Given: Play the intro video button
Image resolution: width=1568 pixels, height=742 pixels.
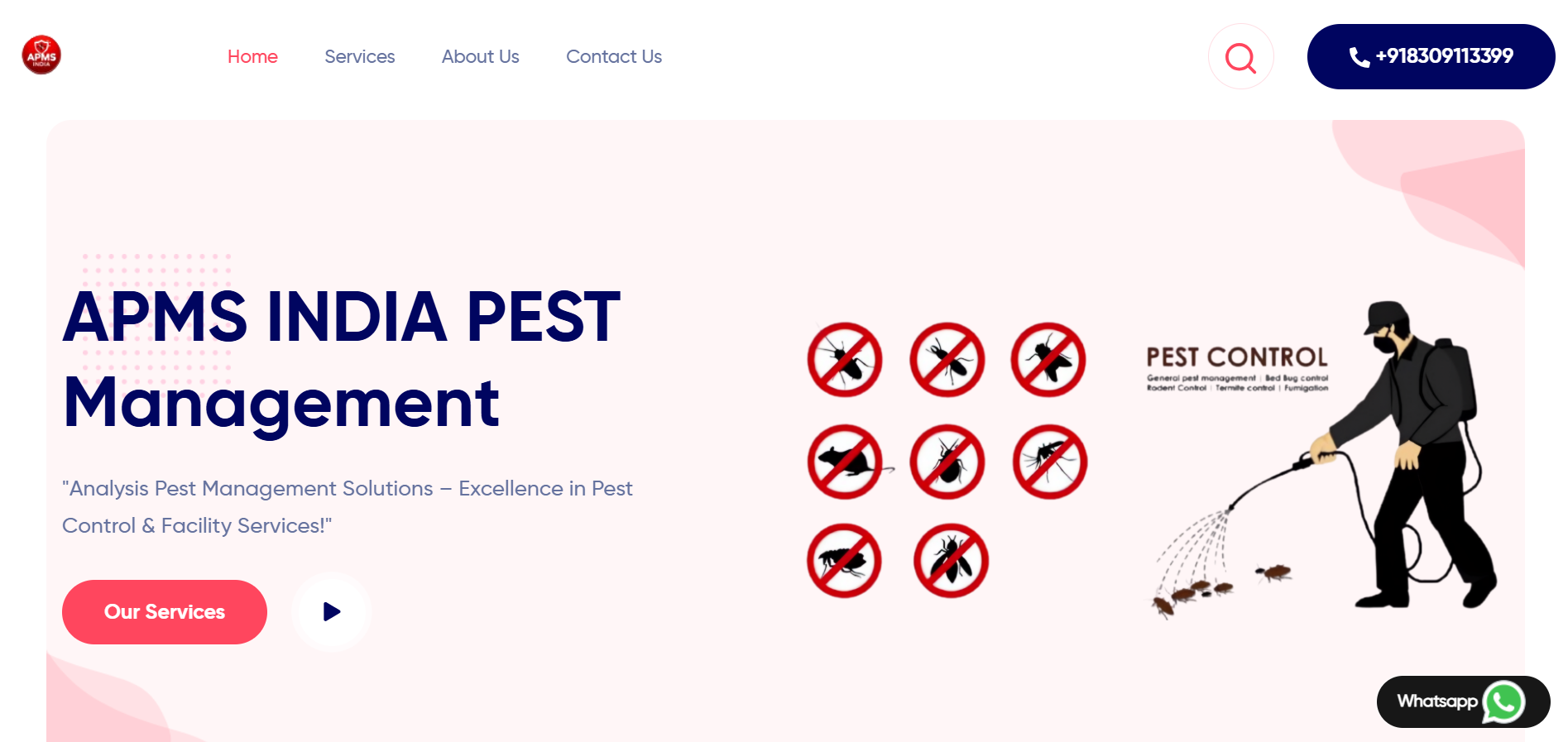Looking at the screenshot, I should click(332, 612).
